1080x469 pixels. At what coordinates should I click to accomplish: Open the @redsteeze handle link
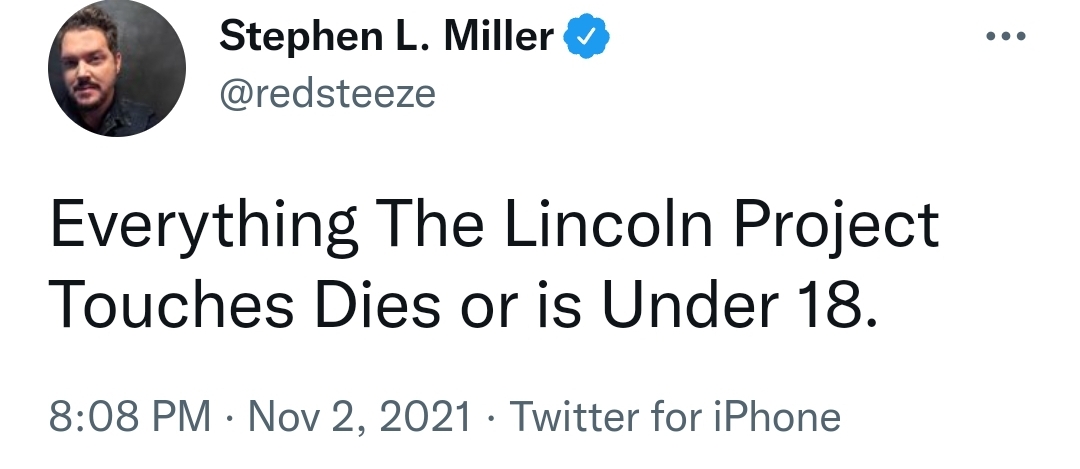coord(327,94)
